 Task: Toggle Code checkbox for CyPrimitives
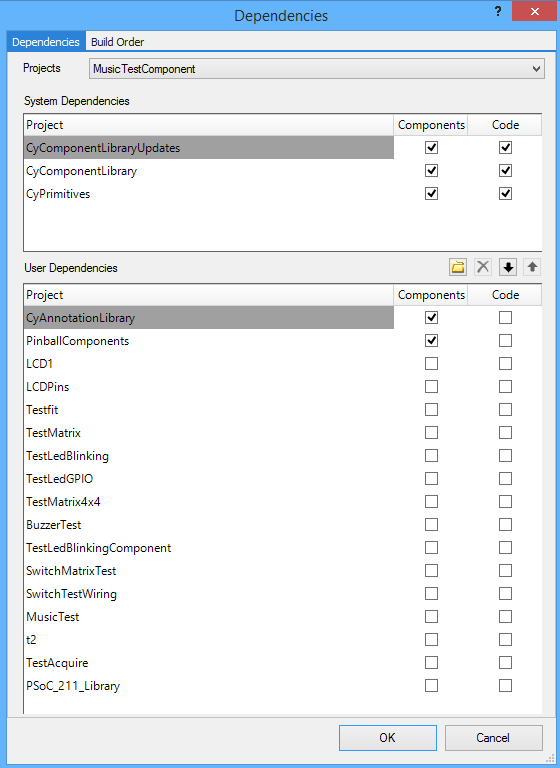(x=505, y=193)
